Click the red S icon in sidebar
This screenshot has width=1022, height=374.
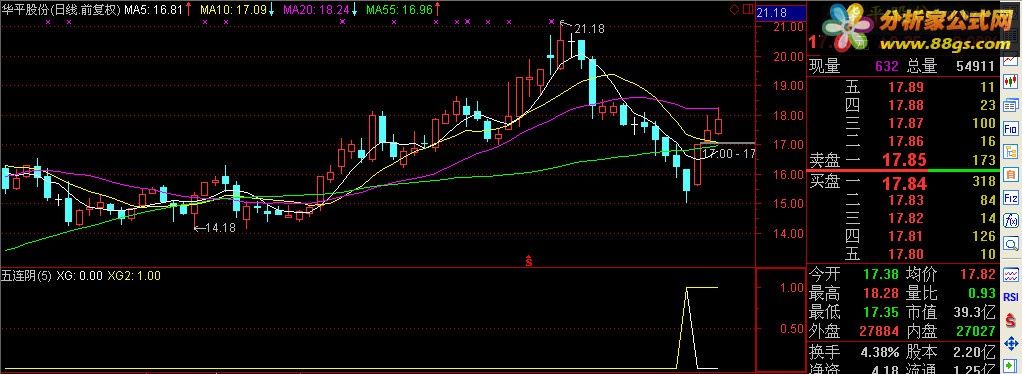(1011, 321)
